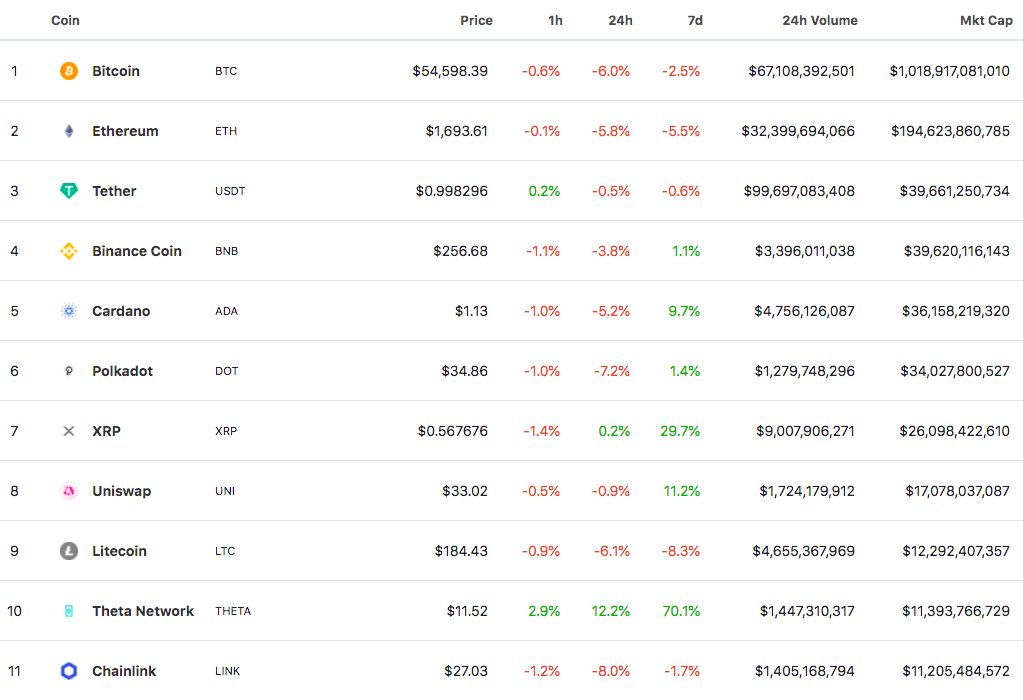Click the Cardano blue dotted icon

coord(68,311)
